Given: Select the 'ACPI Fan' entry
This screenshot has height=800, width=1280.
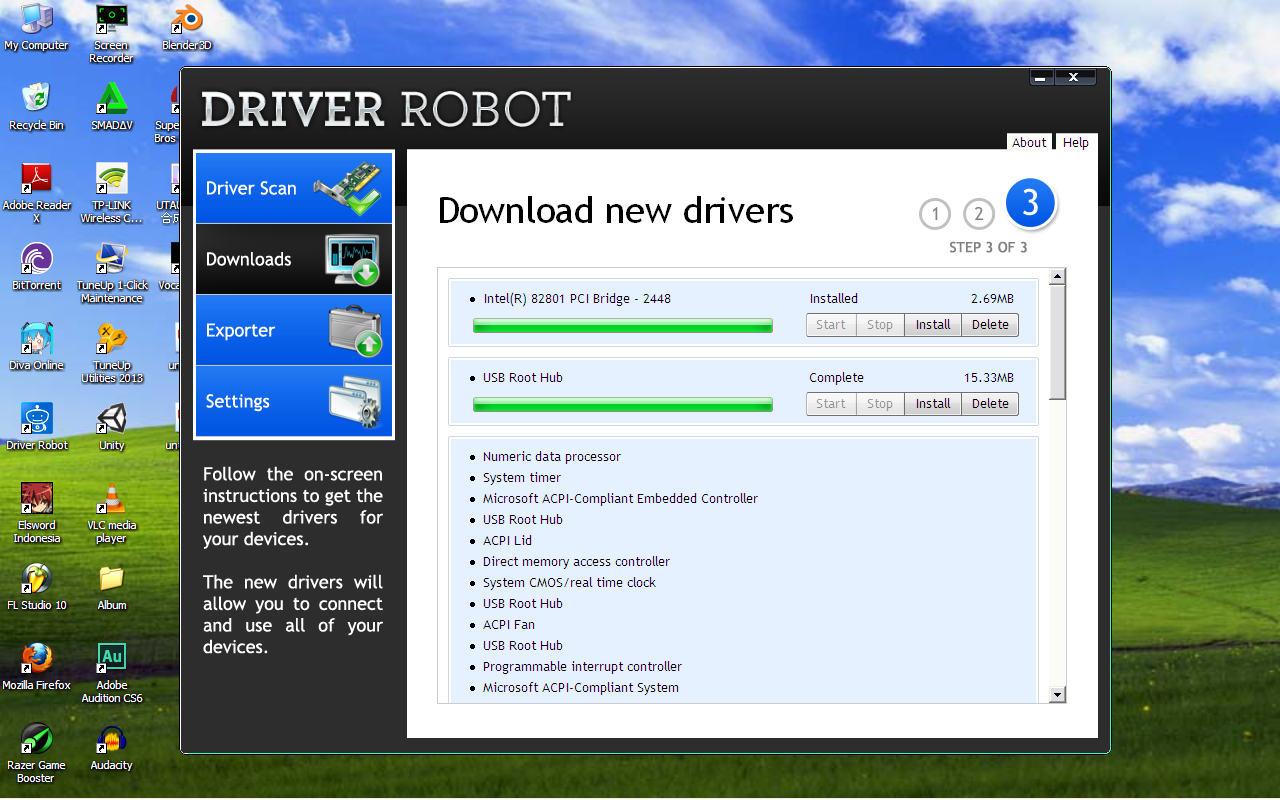Looking at the screenshot, I should [508, 625].
